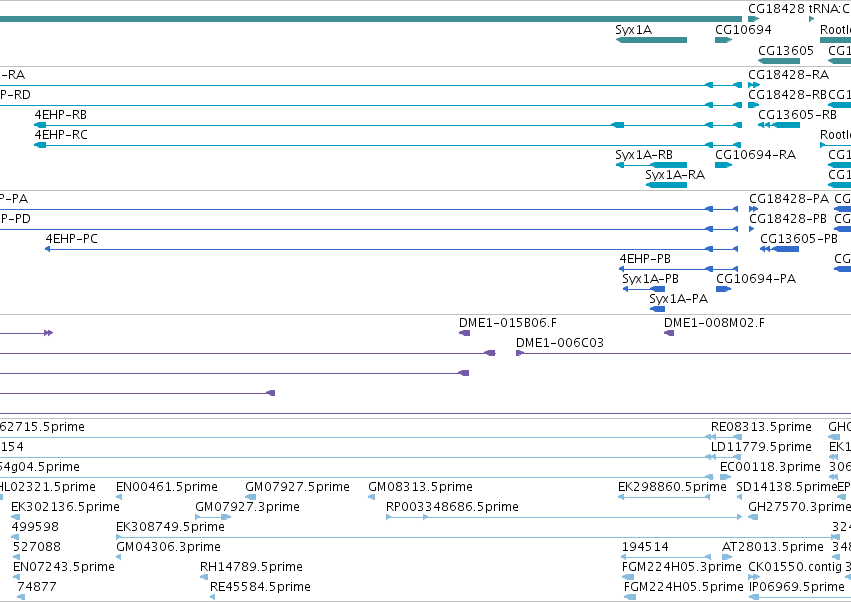Click the CG13605 gene label
The height and width of the screenshot is (602, 851).
[x=786, y=50]
